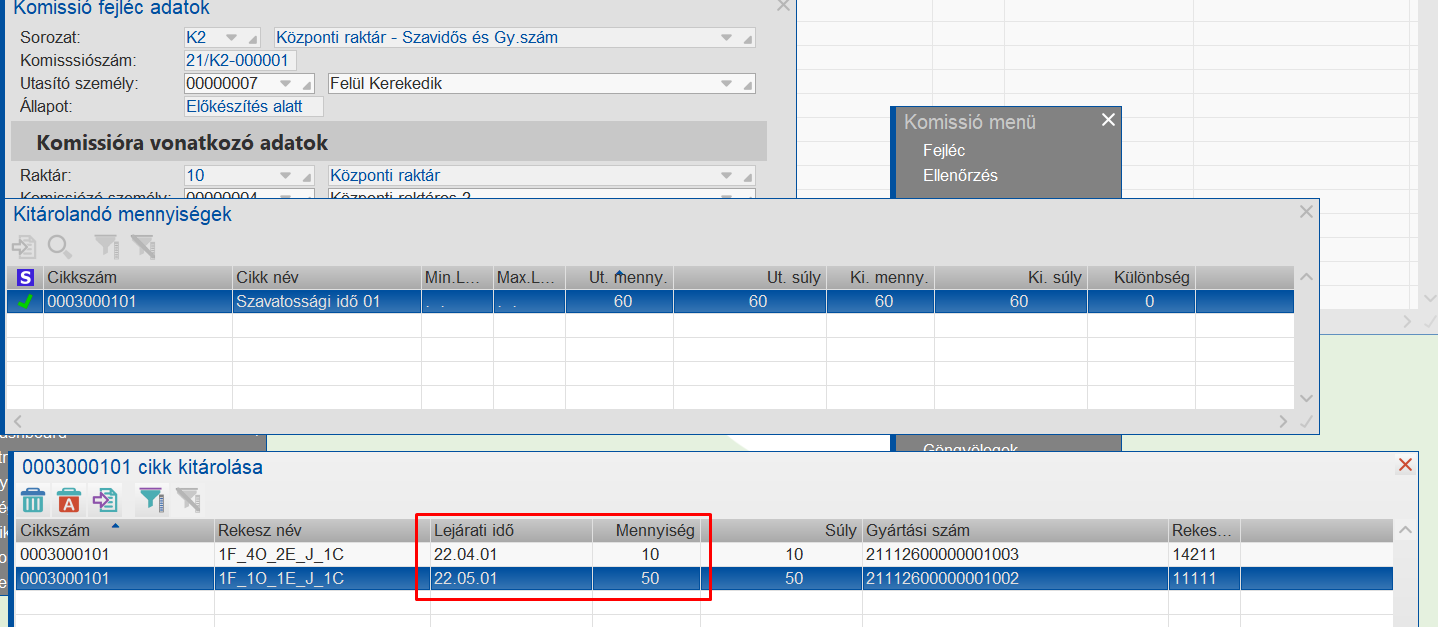1438x627 pixels.
Task: Click the purple arrow transfer document icon
Action: pyautogui.click(x=105, y=499)
